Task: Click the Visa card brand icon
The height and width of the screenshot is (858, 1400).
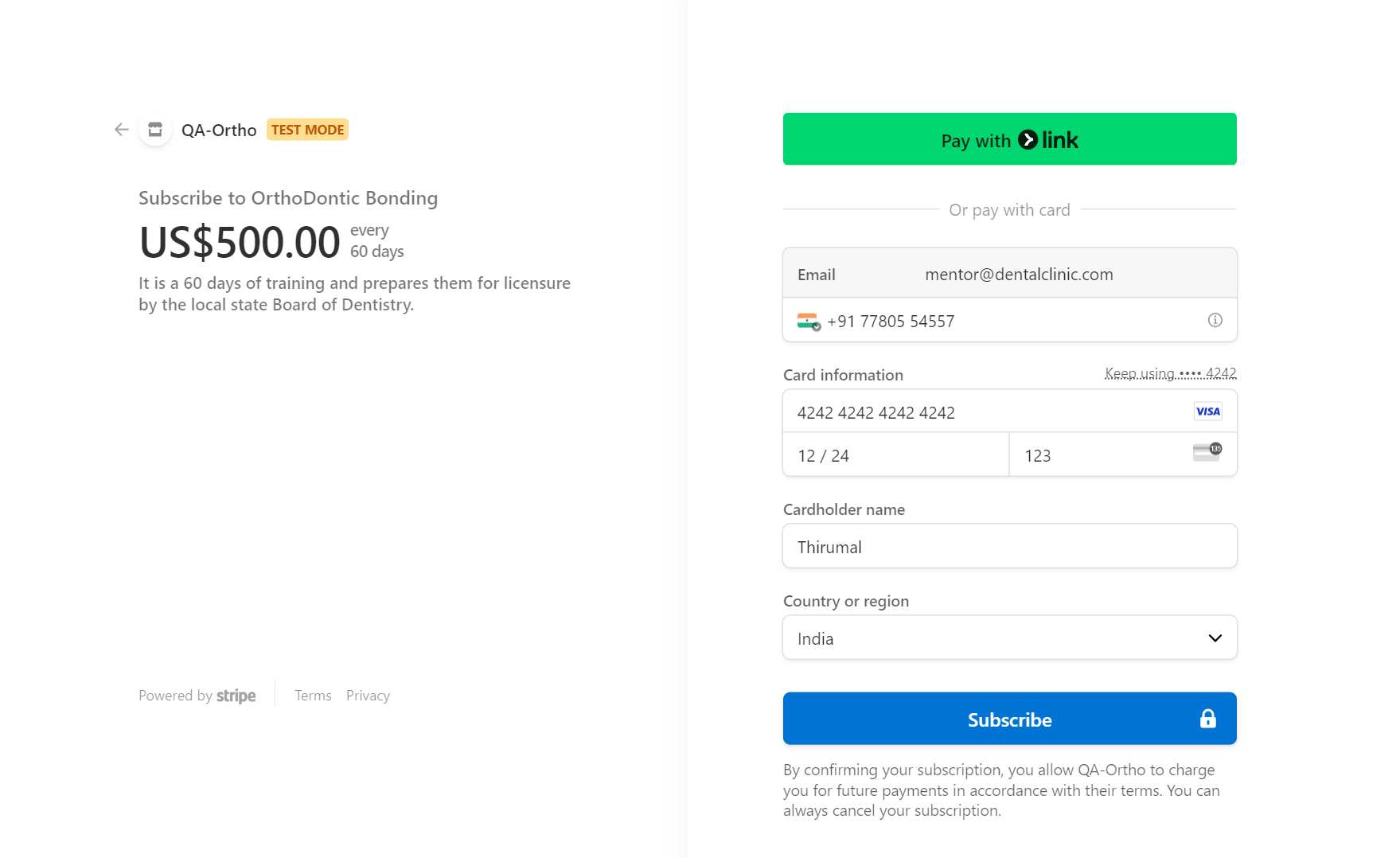Action: point(1207,411)
